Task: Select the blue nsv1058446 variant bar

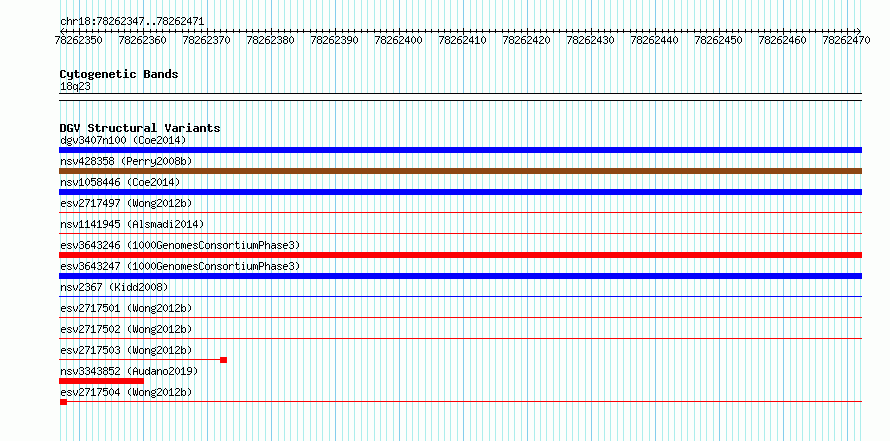Action: (x=460, y=192)
